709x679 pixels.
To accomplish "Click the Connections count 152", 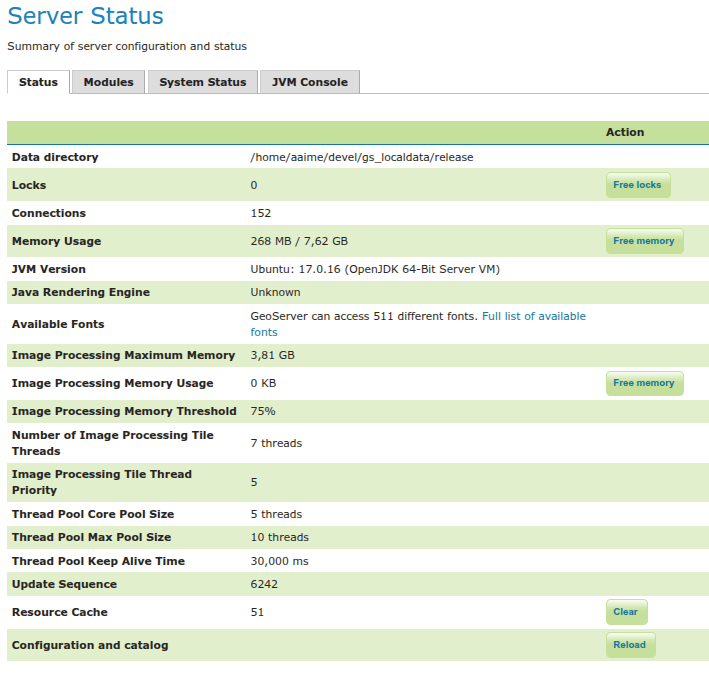I will [x=260, y=213].
